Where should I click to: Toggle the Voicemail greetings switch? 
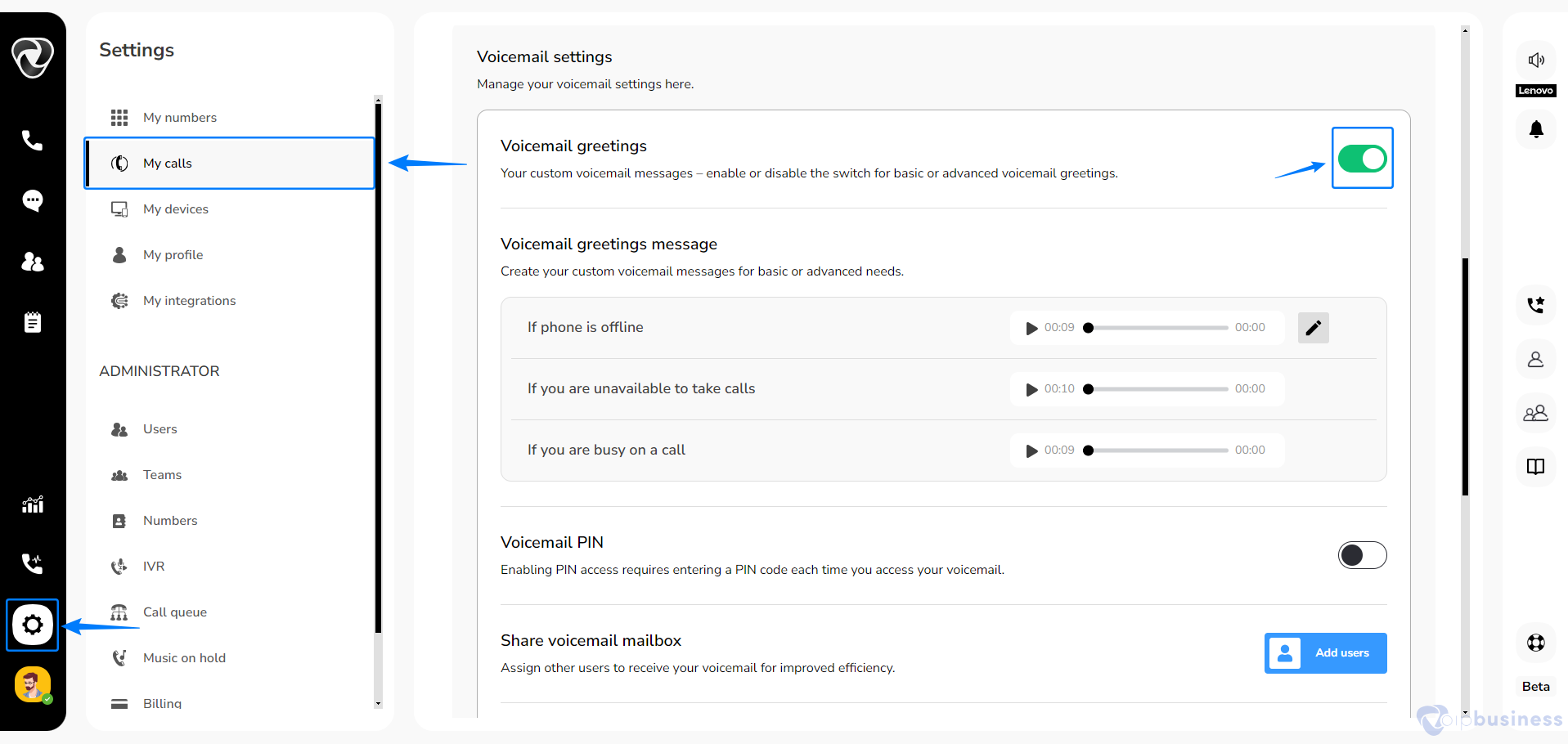(x=1362, y=158)
